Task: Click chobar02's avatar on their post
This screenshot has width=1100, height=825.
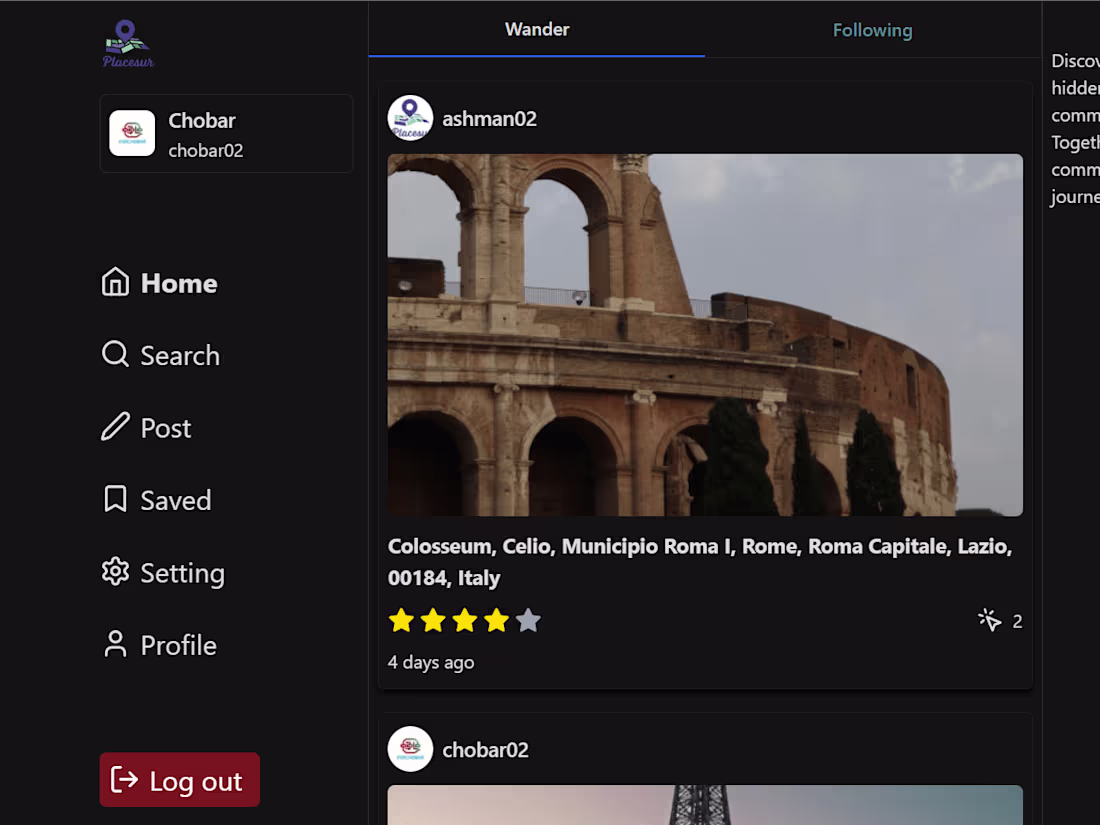Action: click(x=410, y=748)
